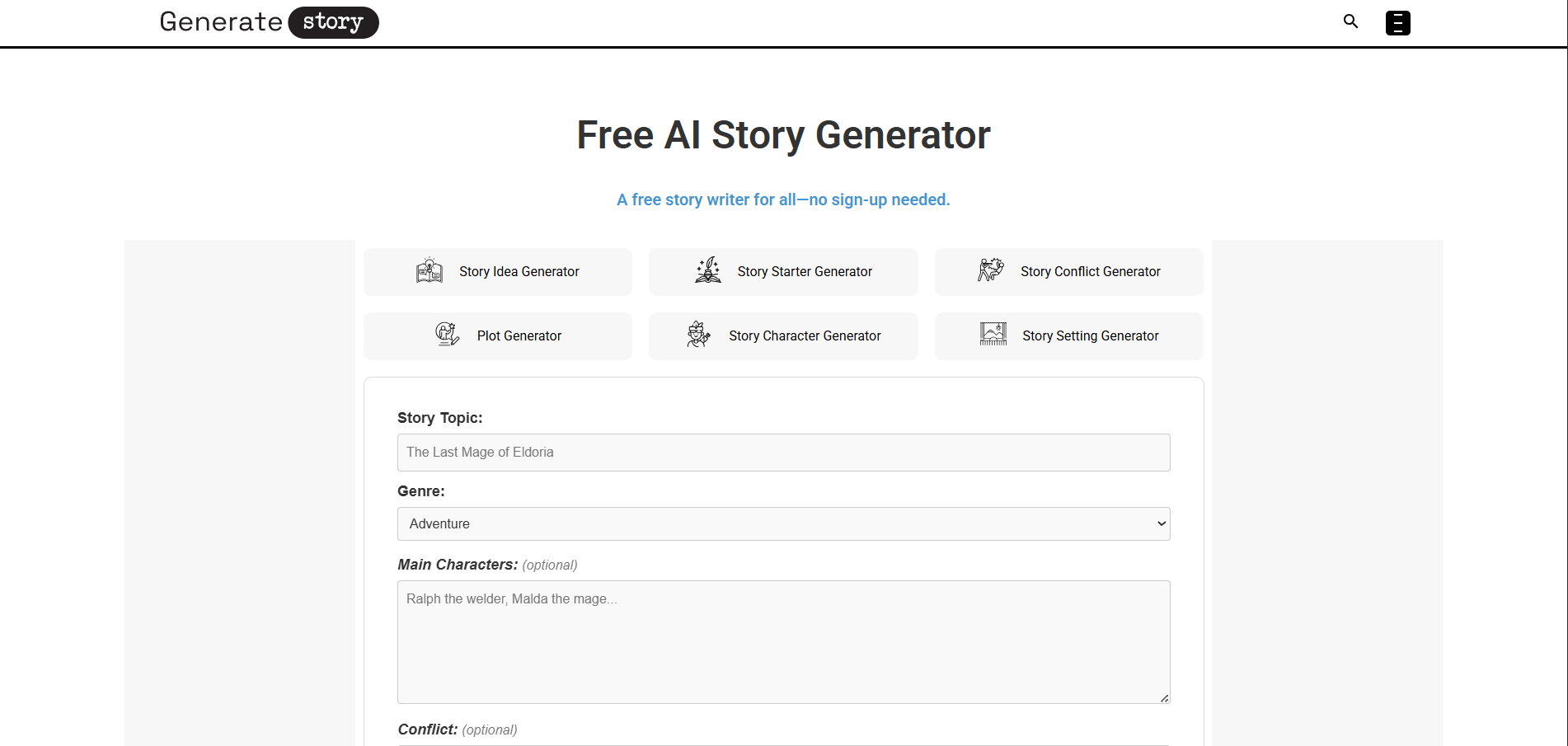Screen dimensions: 1568x746
Task: Open the hamburger menu icon
Action: tap(1397, 23)
